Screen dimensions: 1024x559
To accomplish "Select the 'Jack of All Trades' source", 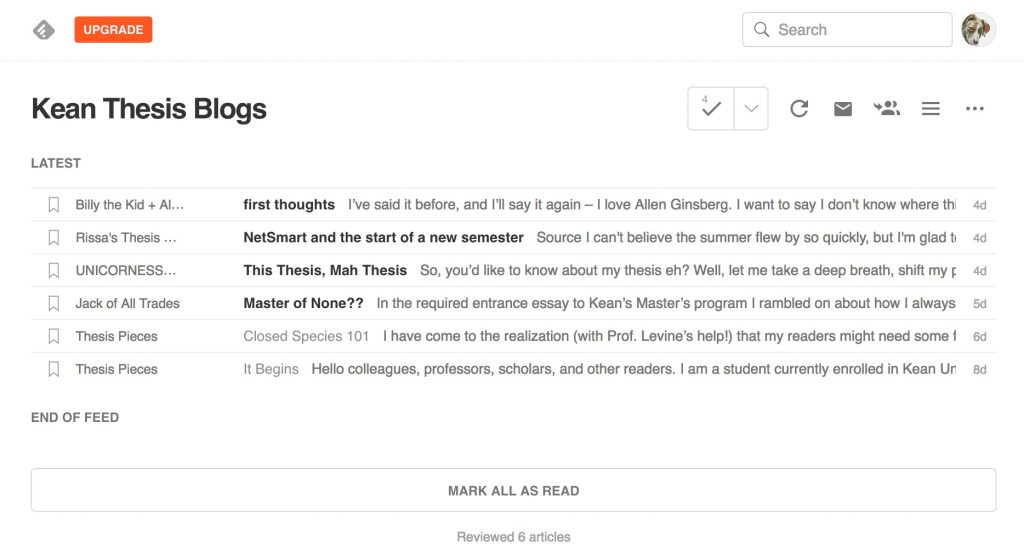I will coord(127,304).
